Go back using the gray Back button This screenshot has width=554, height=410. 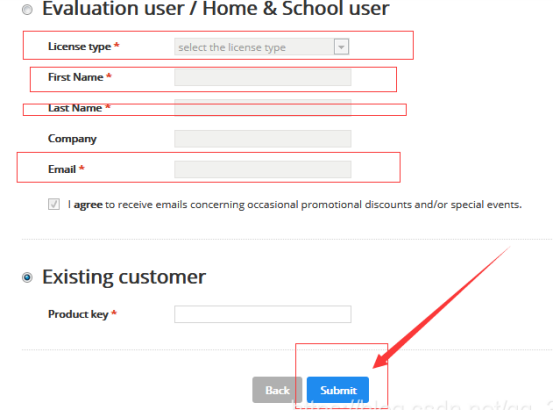[277, 390]
